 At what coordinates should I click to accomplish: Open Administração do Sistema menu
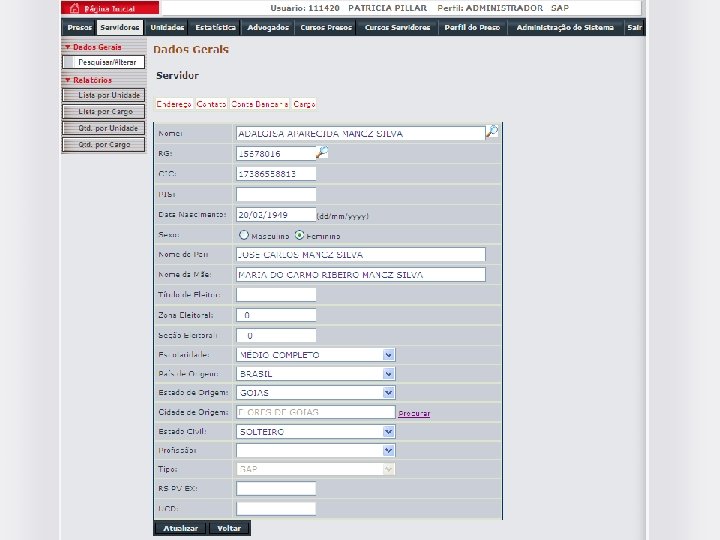click(x=565, y=28)
